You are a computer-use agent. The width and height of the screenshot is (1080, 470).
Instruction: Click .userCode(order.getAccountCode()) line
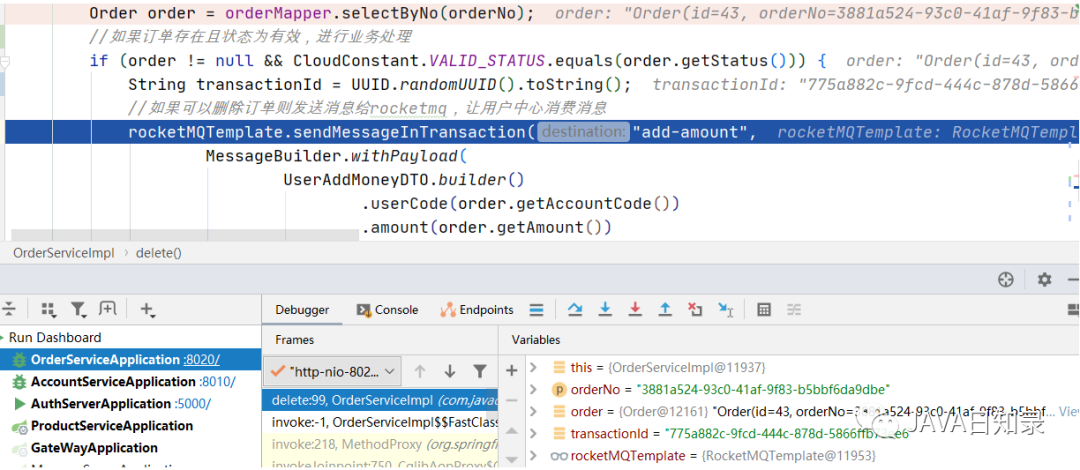point(520,203)
